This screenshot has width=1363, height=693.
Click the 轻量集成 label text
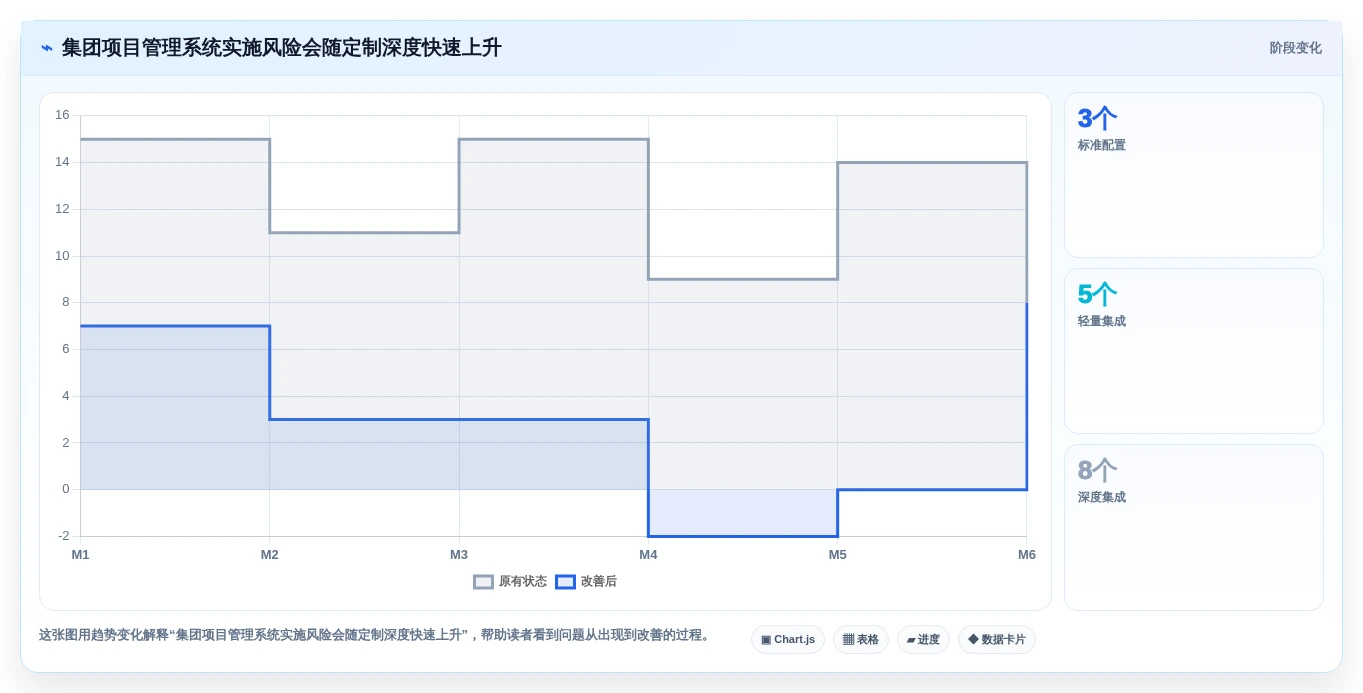click(1102, 321)
